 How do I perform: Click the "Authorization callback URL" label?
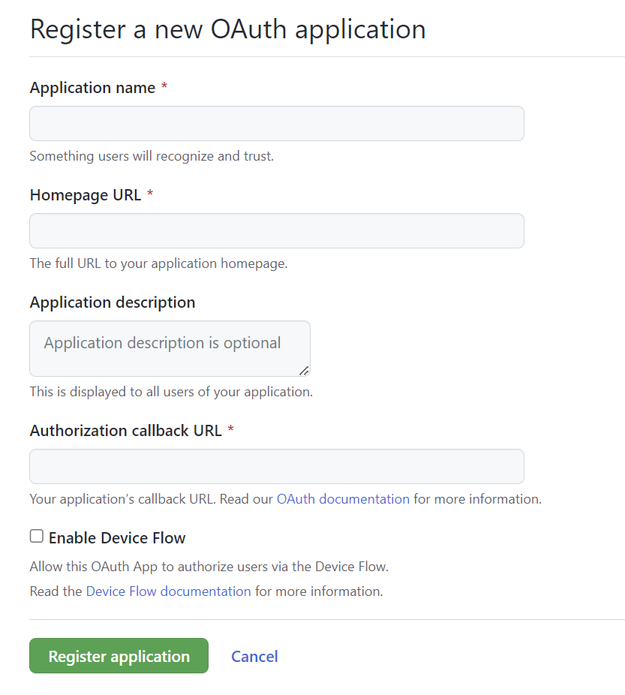(x=125, y=431)
